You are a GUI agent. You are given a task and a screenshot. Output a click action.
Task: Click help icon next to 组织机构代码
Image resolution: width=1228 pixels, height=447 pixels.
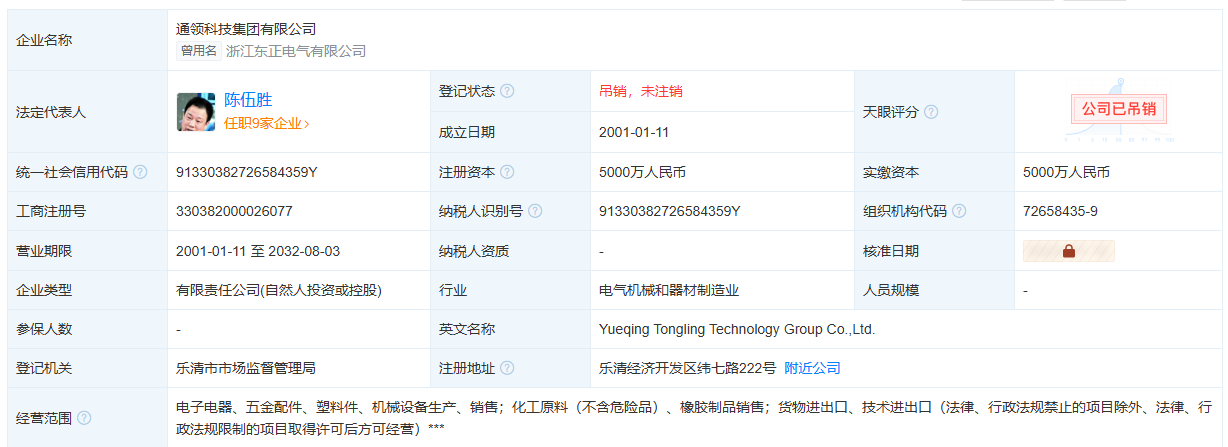point(959,211)
